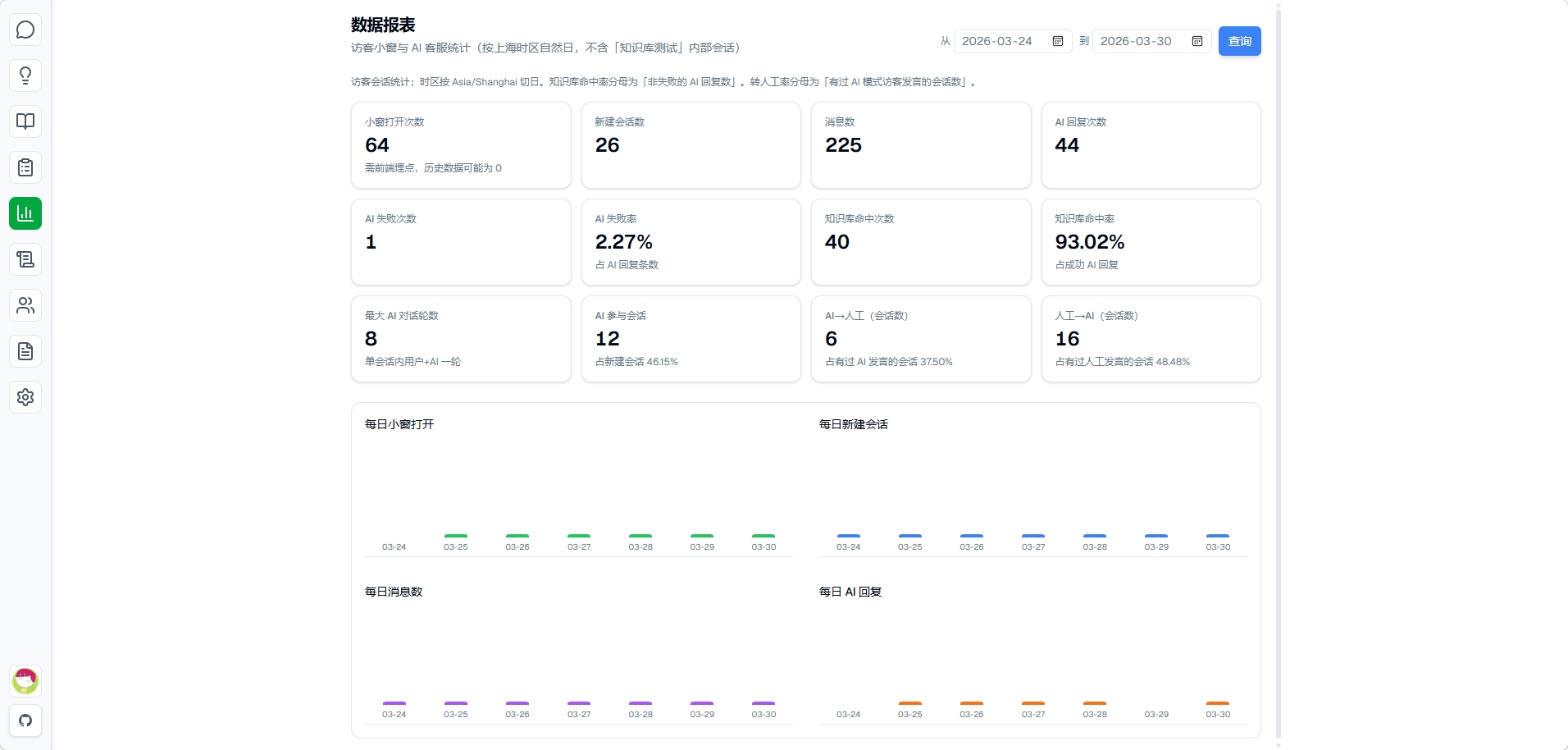Select the 知识库命中率 93.02% stat card
This screenshot has width=1568, height=750.
pyautogui.click(x=1151, y=242)
